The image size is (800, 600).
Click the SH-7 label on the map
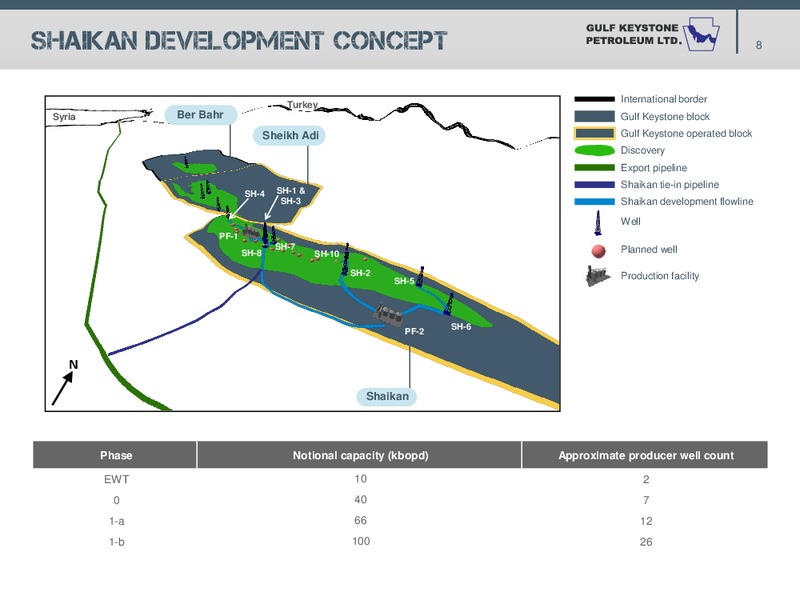click(x=285, y=247)
